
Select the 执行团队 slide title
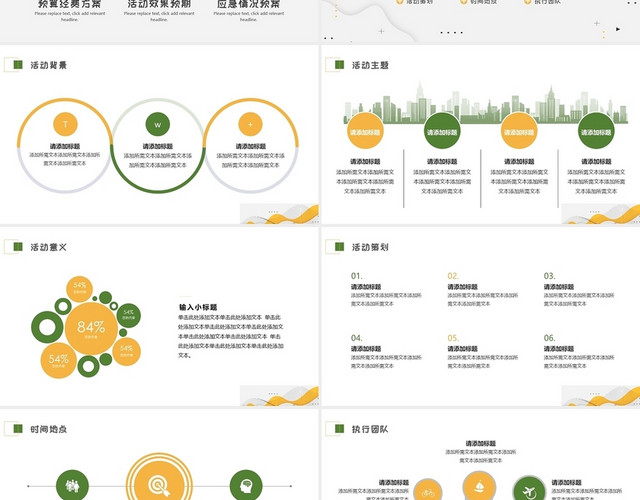point(370,429)
